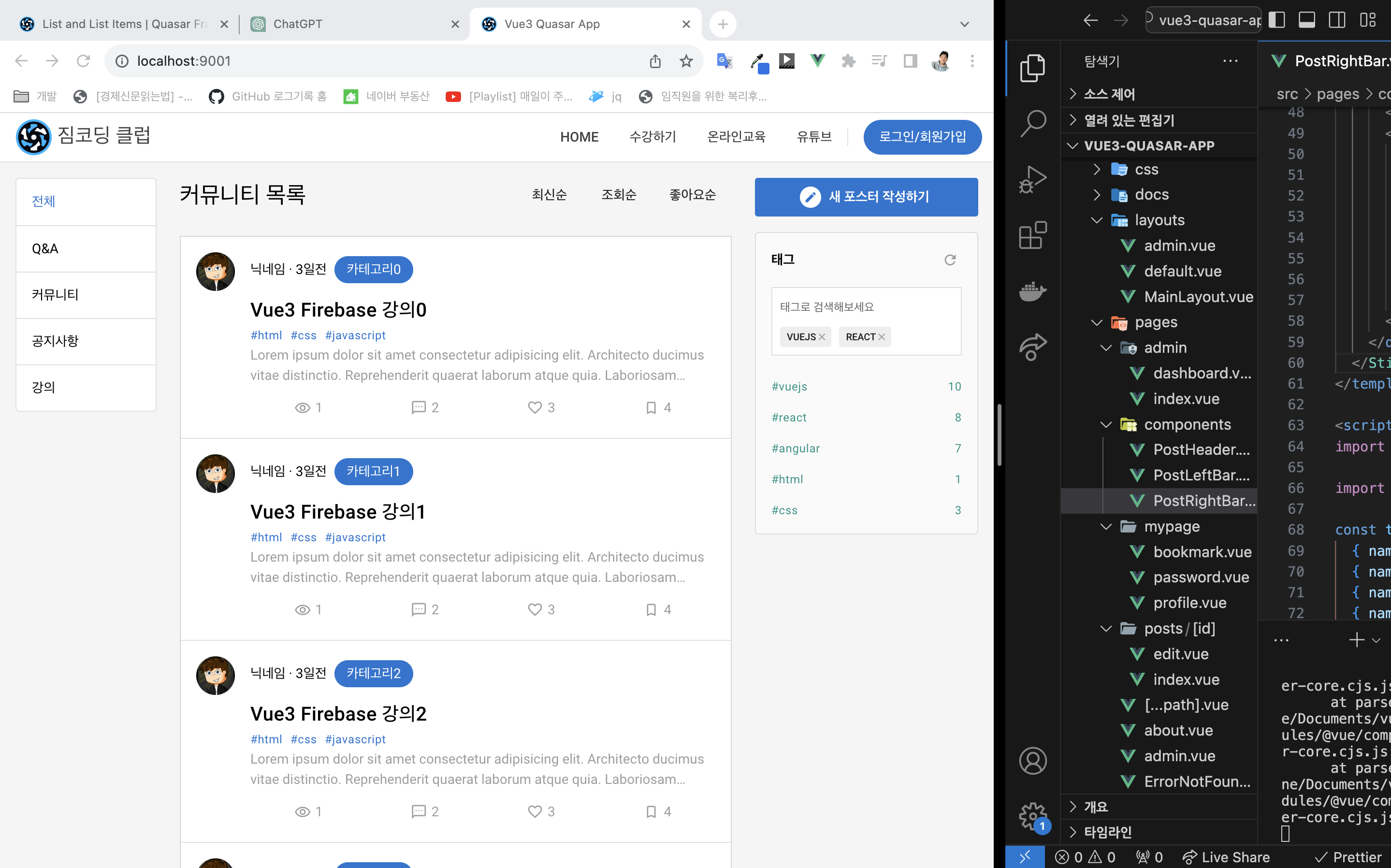Viewport: 1391px width, 868px height.
Task: Click the Chrome profile avatar
Action: click(941, 61)
